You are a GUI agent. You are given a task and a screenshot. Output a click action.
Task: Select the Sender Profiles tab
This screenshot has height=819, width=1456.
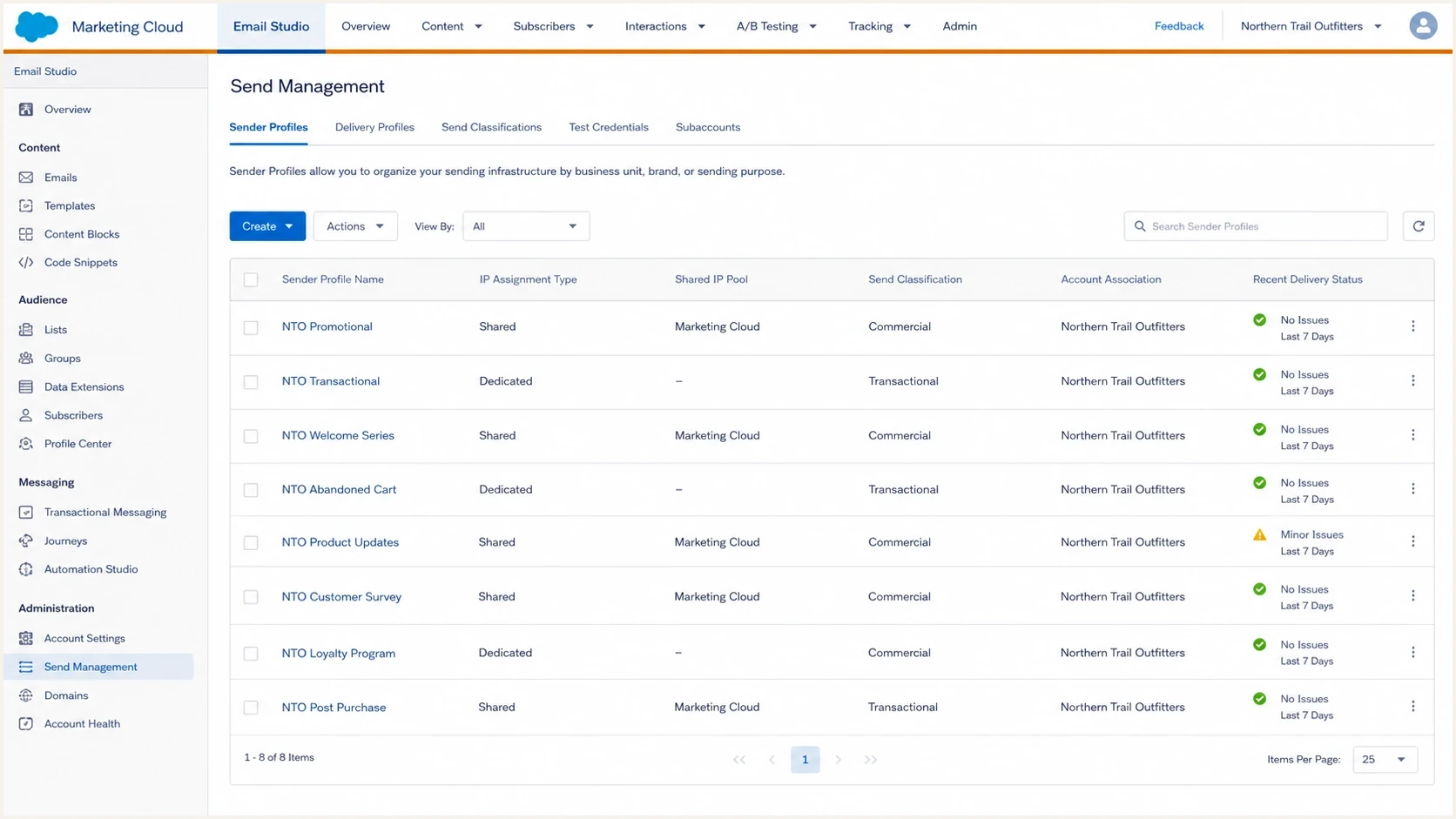click(x=268, y=127)
